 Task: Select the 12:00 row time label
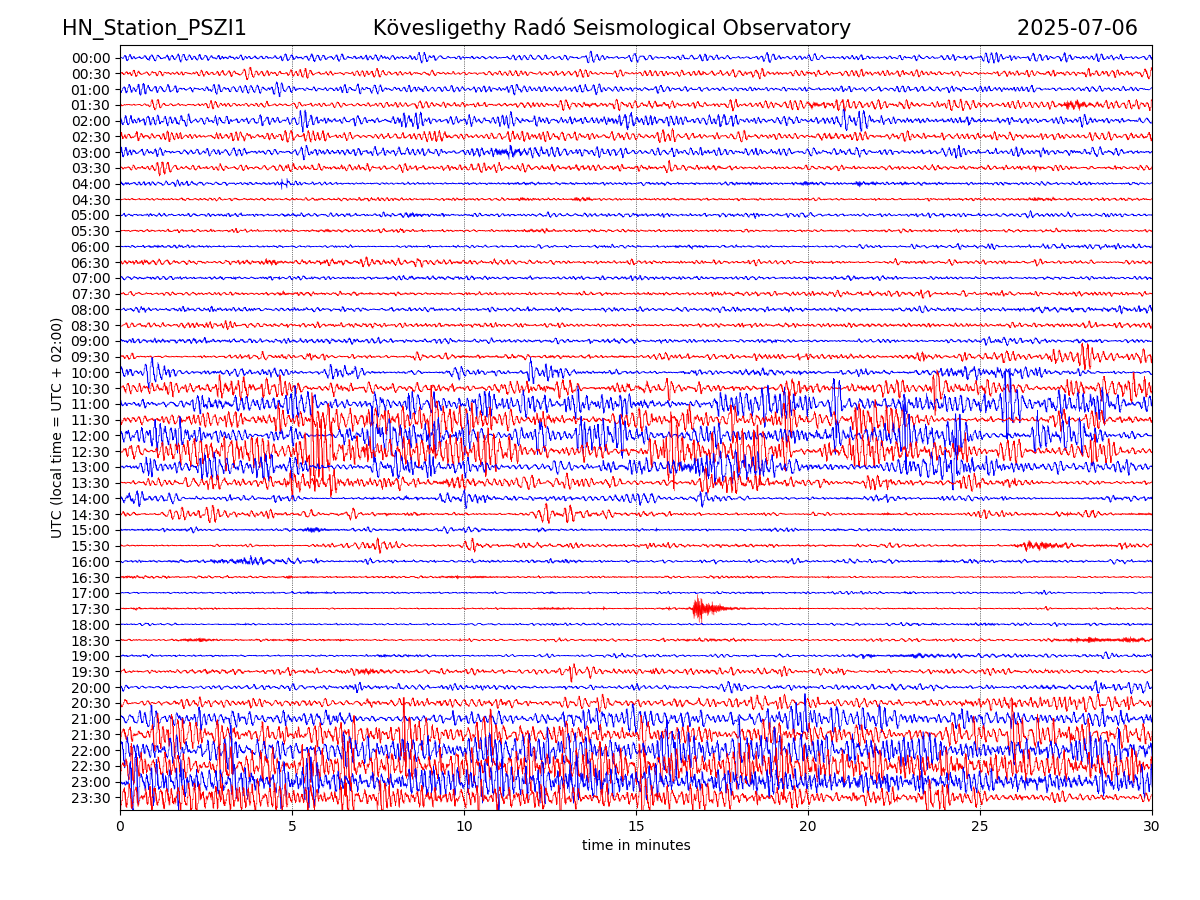coord(91,436)
